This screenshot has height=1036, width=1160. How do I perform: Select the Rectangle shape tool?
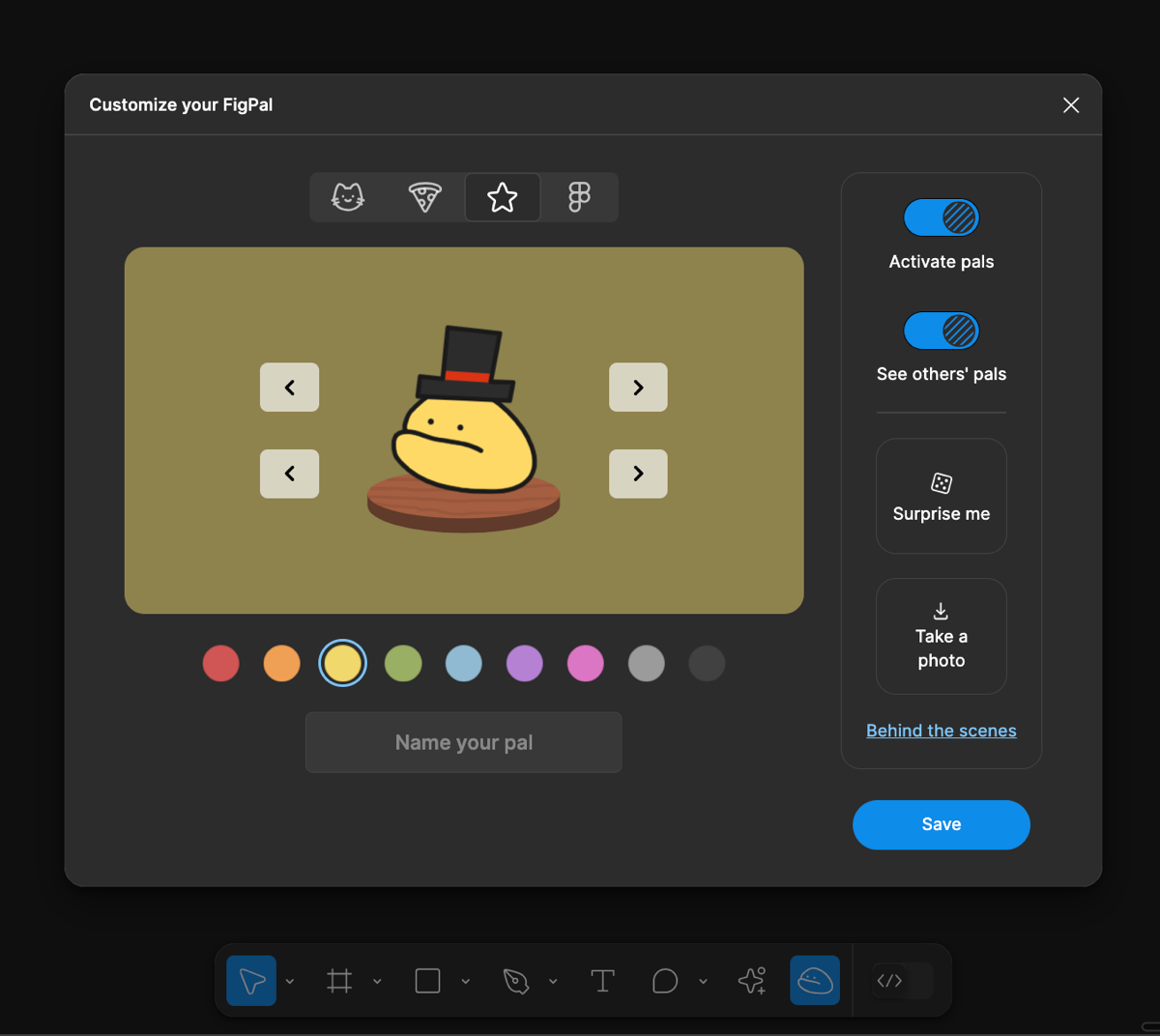point(427,981)
